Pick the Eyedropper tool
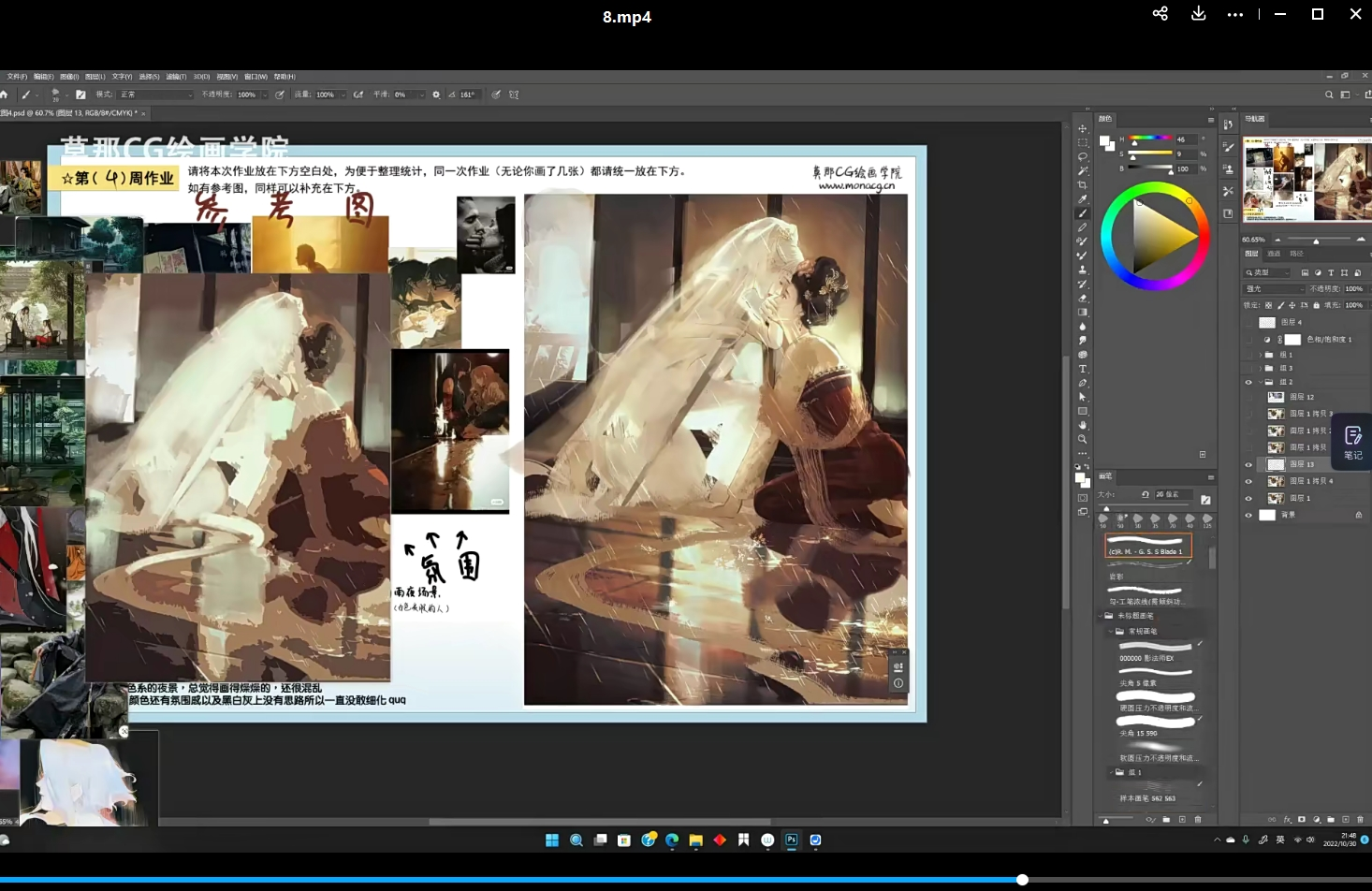The image size is (1372, 891). (x=1083, y=199)
